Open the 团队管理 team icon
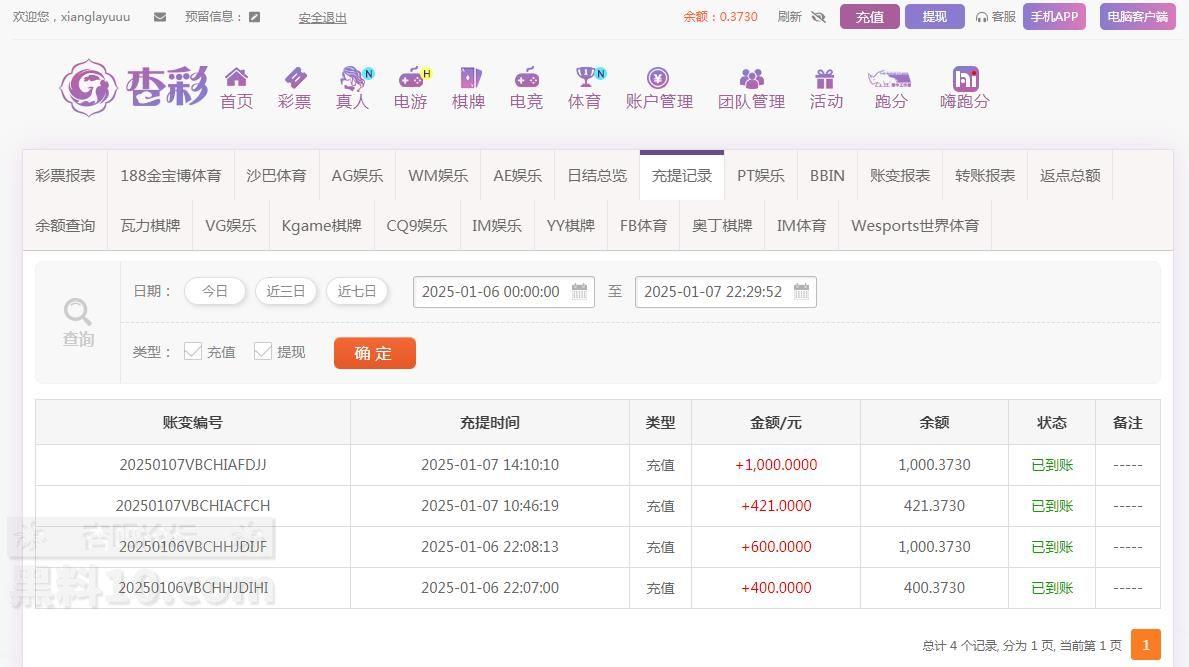The image size is (1189, 667). pos(751,78)
